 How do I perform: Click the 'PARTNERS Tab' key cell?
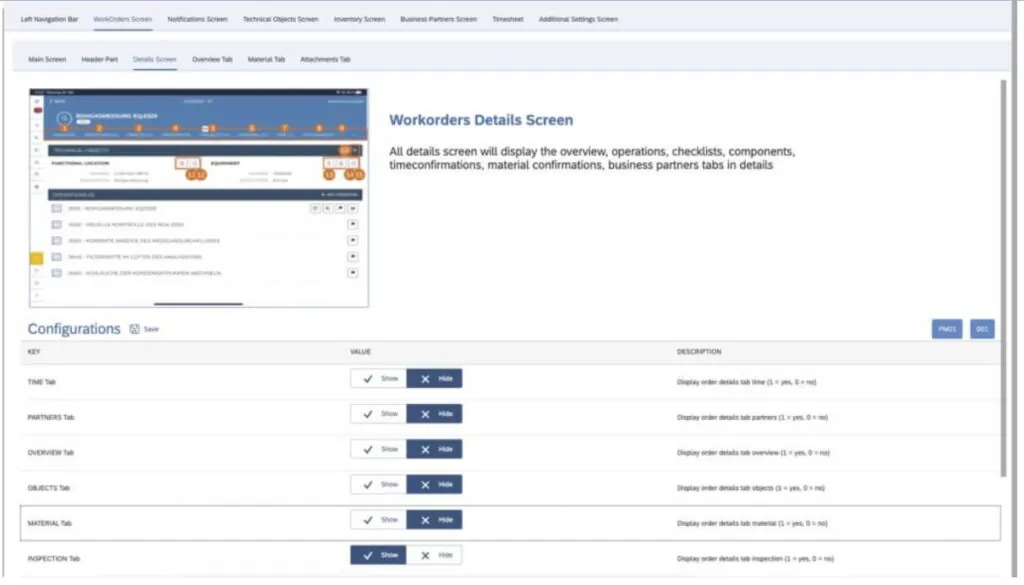pos(51,417)
